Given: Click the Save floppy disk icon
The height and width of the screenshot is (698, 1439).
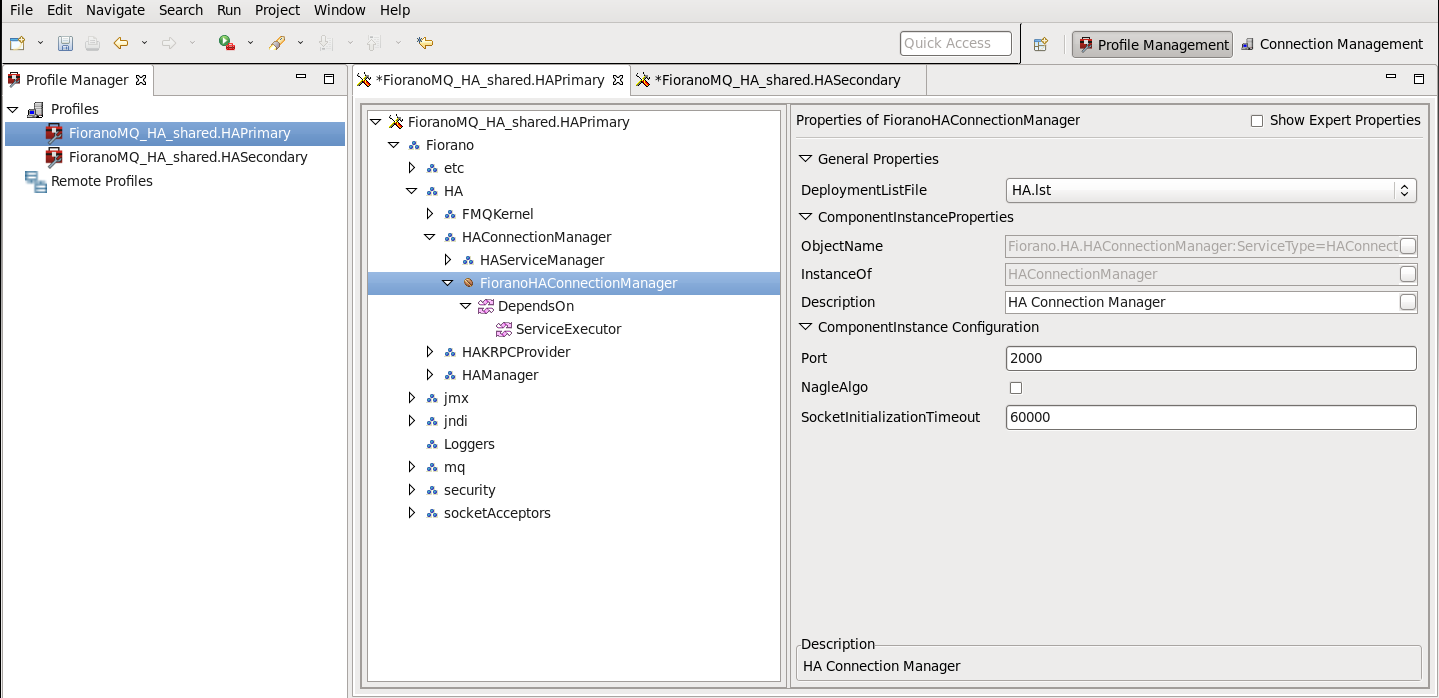Looking at the screenshot, I should coord(65,43).
